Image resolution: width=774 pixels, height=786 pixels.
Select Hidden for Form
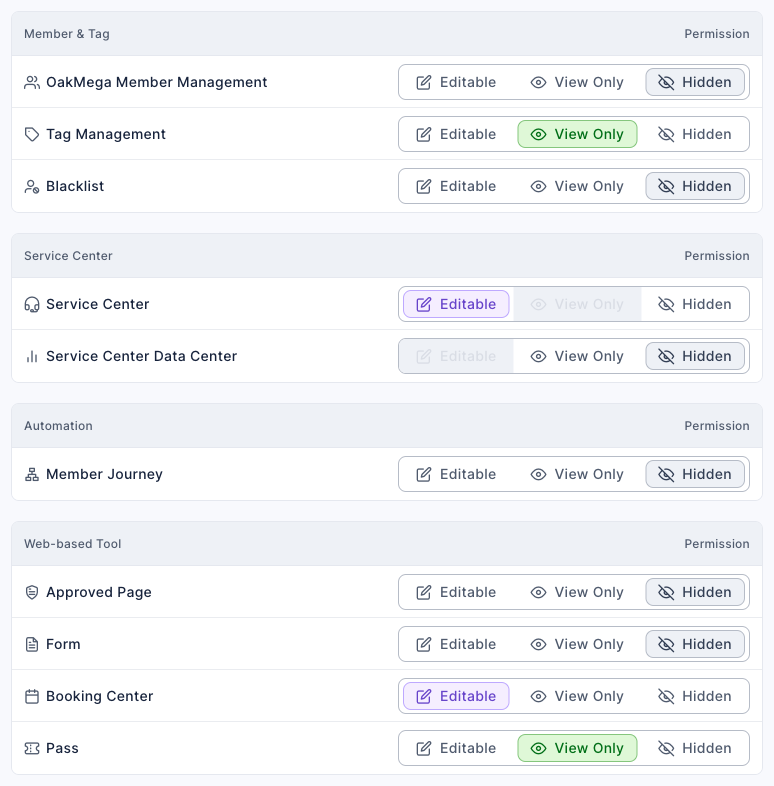695,644
